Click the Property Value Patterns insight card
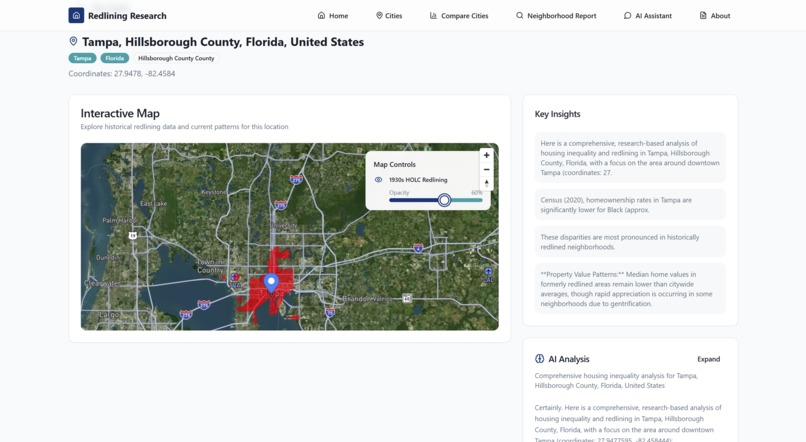This screenshot has height=442, width=806. click(x=630, y=289)
